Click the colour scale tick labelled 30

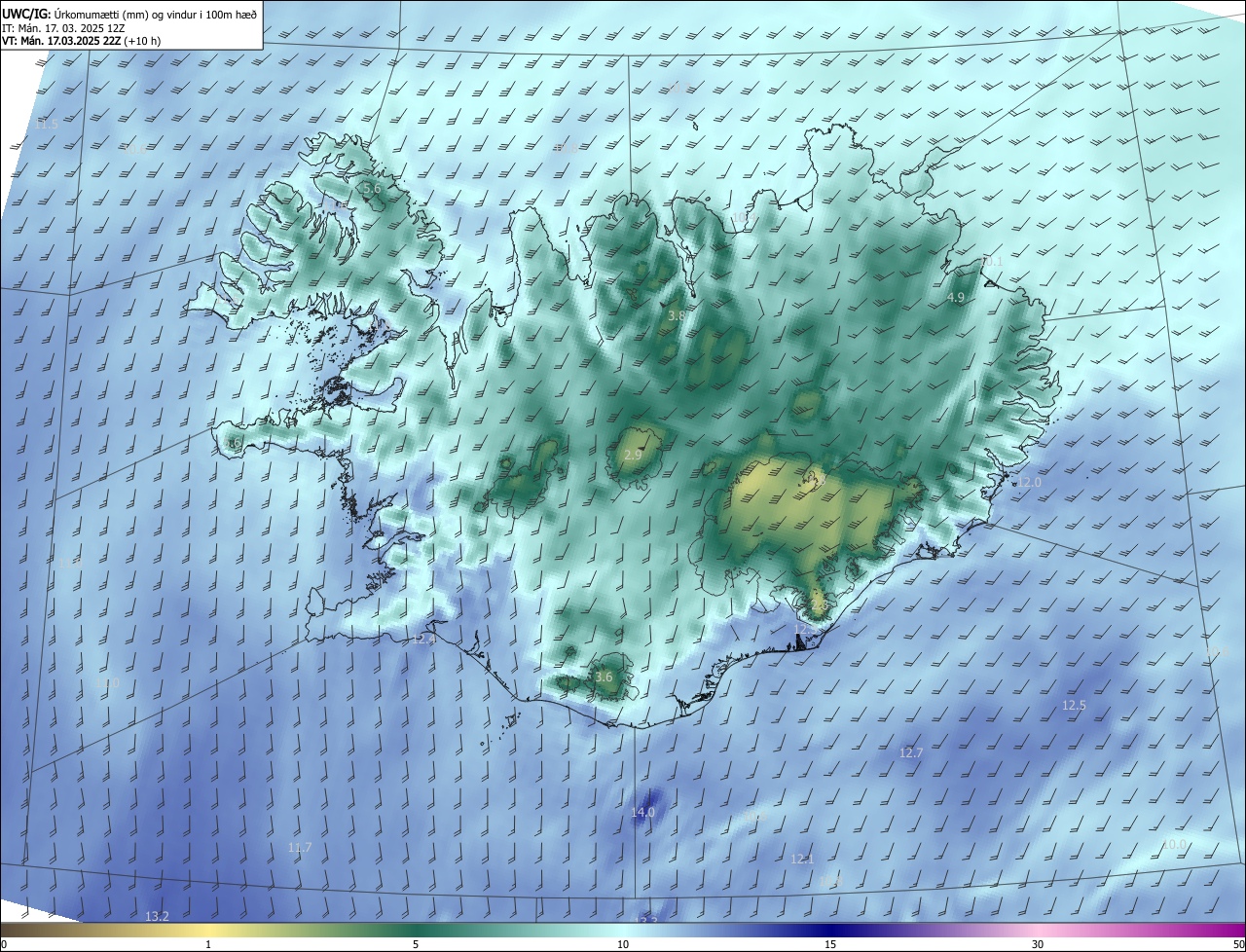click(x=1038, y=944)
